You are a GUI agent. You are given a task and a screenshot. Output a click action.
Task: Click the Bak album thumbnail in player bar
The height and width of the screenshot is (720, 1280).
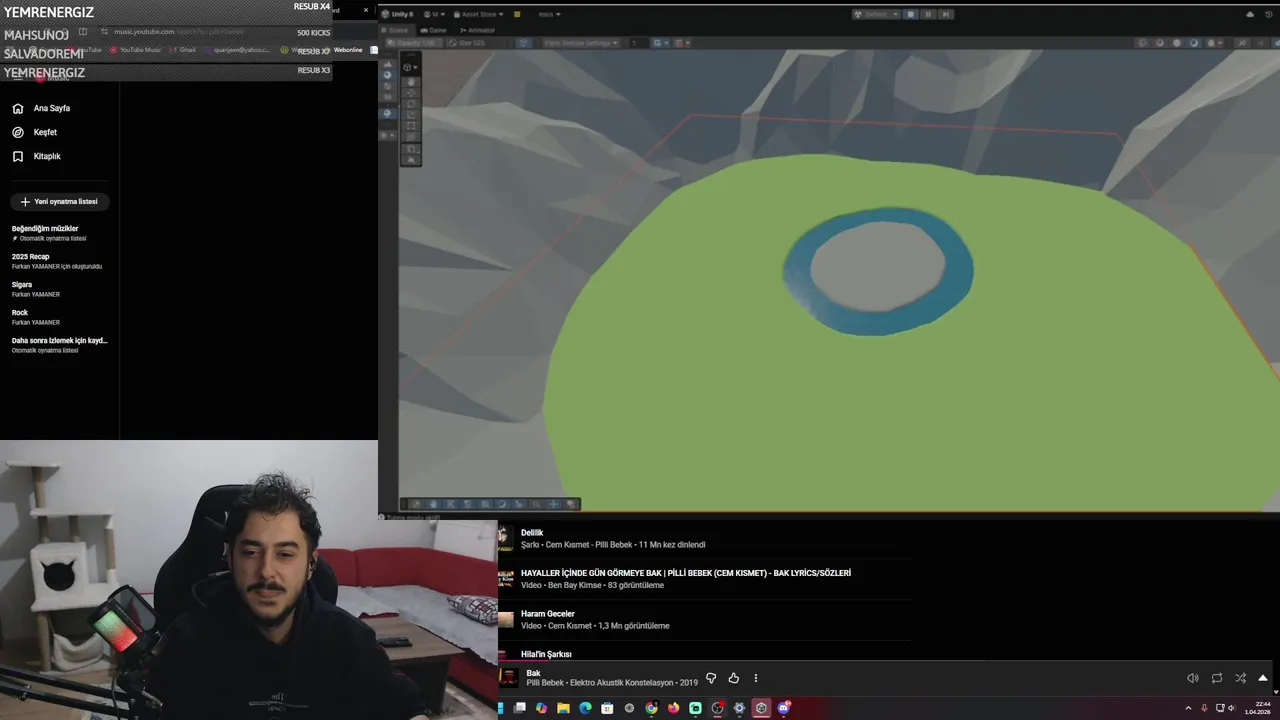click(x=509, y=678)
